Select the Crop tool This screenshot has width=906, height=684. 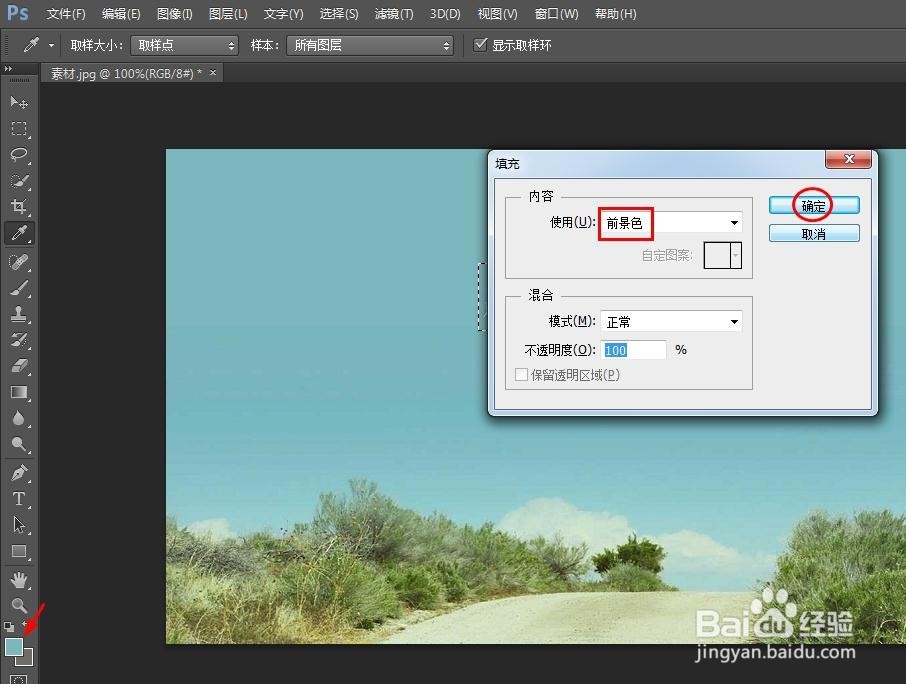tap(18, 206)
